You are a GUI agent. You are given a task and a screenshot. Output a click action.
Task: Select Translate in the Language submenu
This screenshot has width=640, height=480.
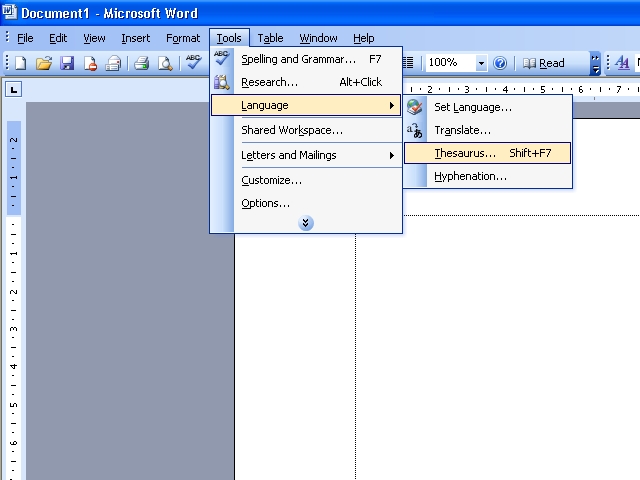click(x=488, y=130)
